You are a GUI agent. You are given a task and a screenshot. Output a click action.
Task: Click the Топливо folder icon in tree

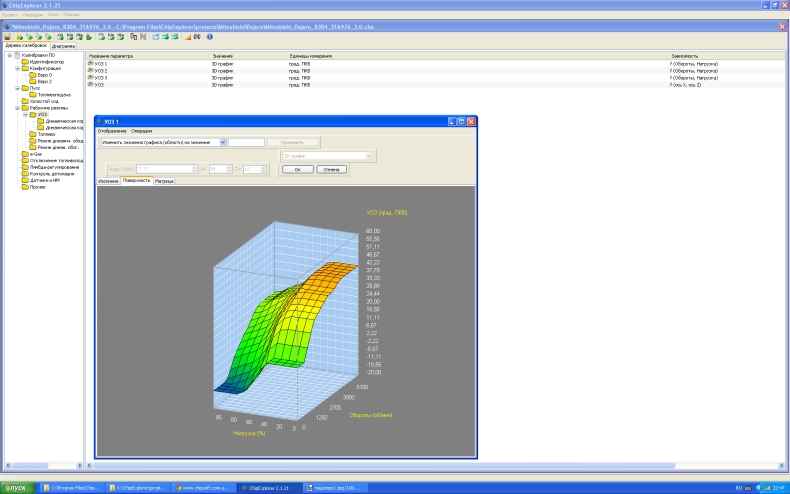[x=33, y=134]
